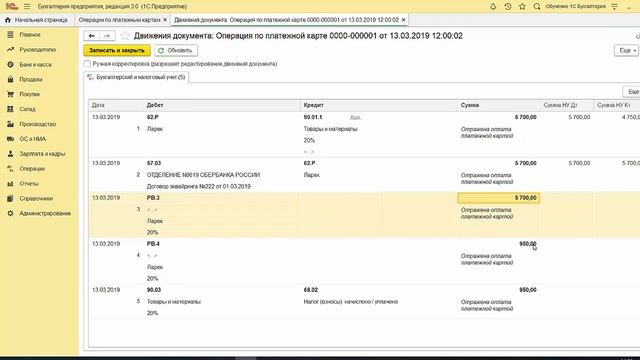The width and height of the screenshot is (640, 360).
Task: Click the Кредит column header
Action: tap(380, 105)
